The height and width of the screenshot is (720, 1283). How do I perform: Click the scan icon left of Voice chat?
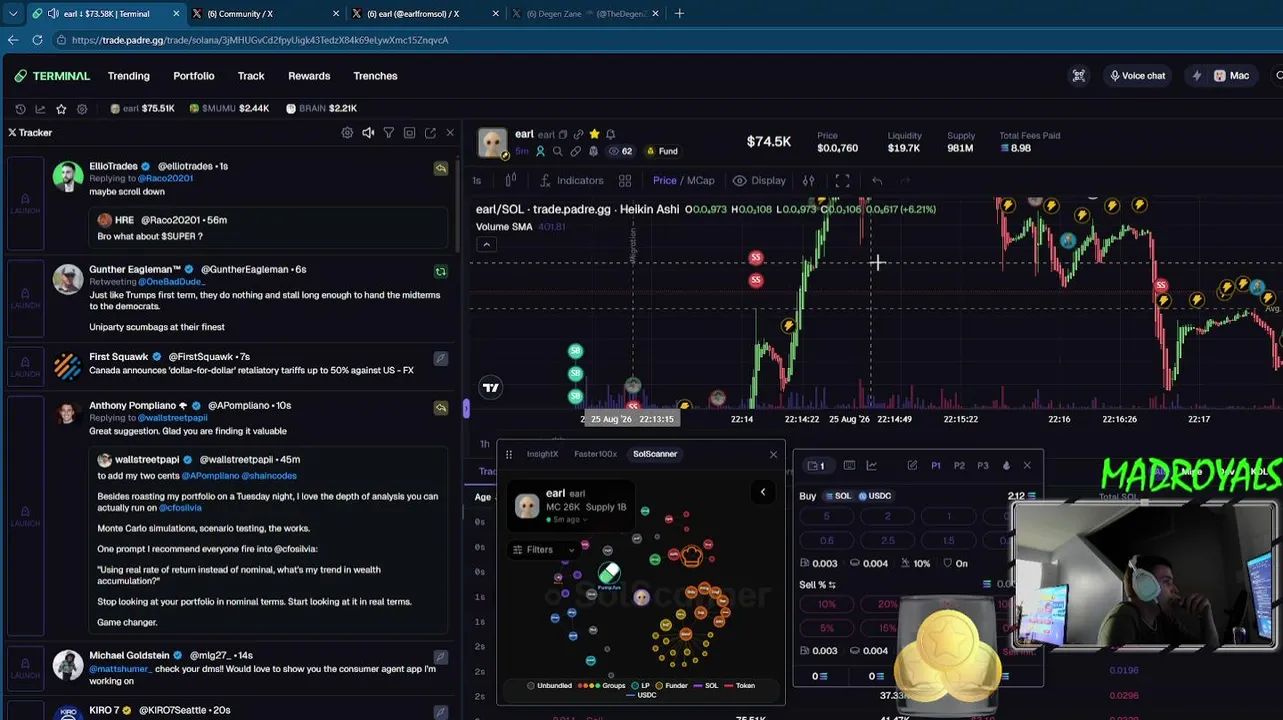(x=1079, y=76)
